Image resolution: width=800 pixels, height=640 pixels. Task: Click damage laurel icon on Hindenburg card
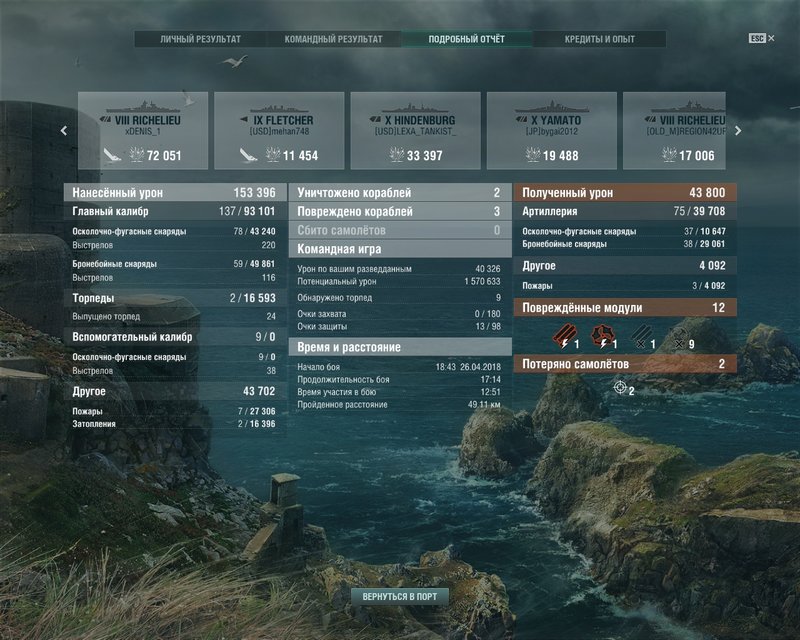(397, 155)
